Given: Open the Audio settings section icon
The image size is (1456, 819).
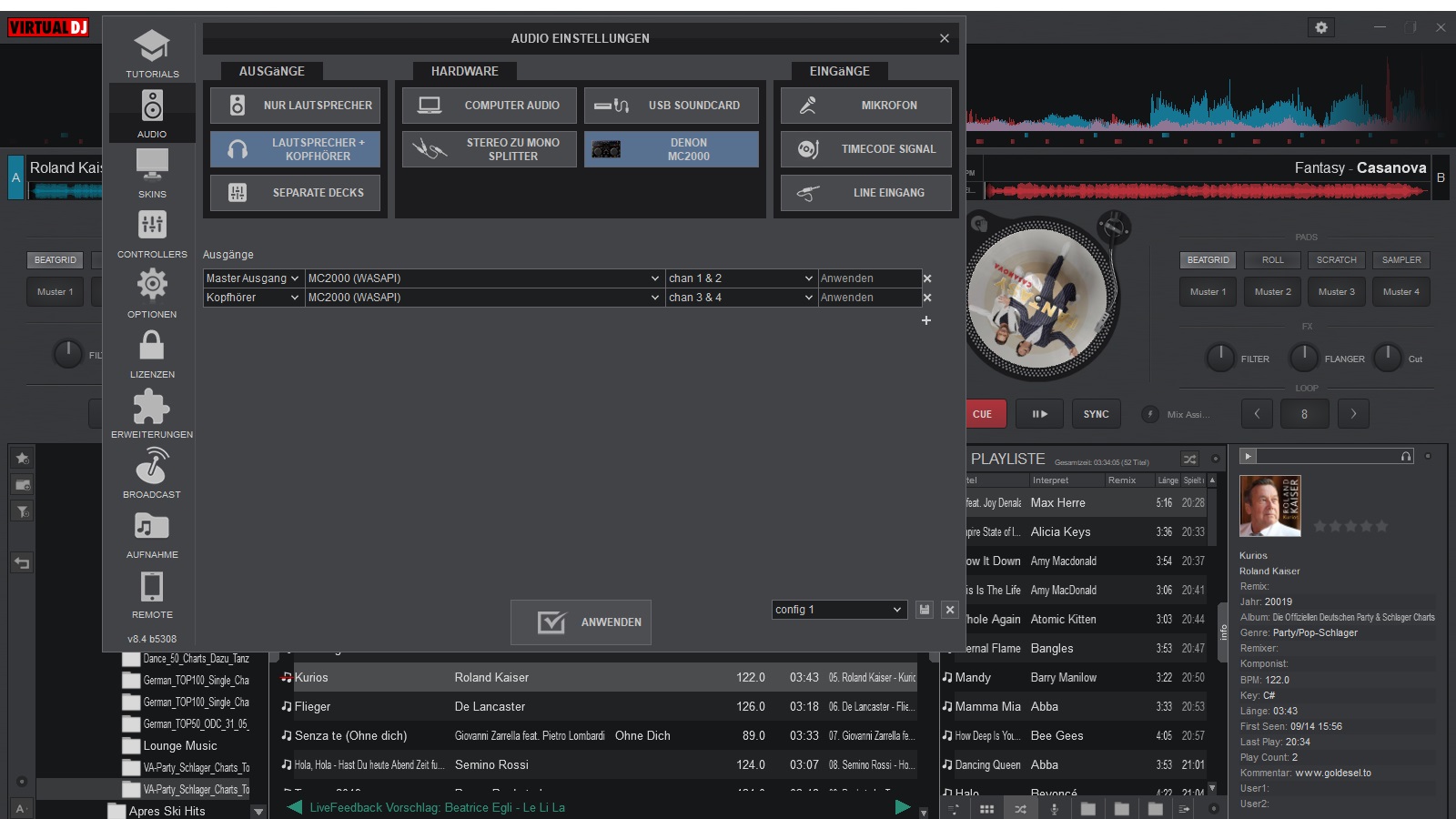Looking at the screenshot, I should click(152, 113).
